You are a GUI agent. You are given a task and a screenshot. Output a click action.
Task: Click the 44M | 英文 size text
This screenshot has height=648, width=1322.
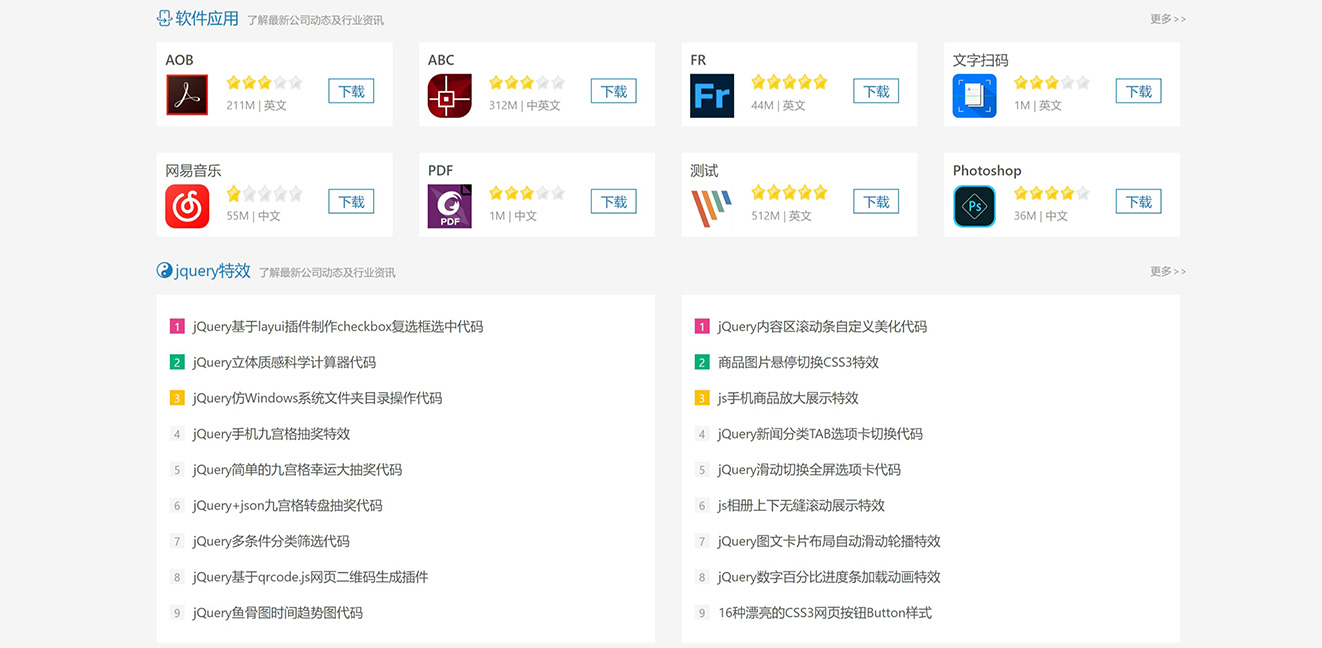[778, 105]
